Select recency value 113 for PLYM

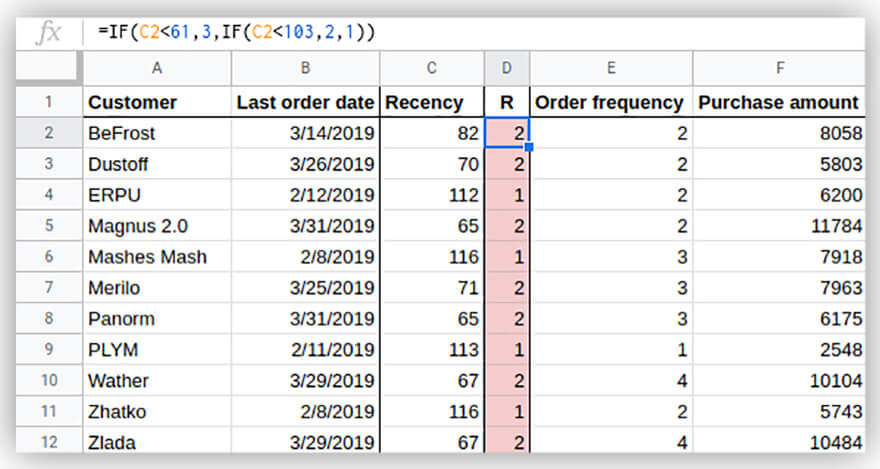pyautogui.click(x=432, y=350)
